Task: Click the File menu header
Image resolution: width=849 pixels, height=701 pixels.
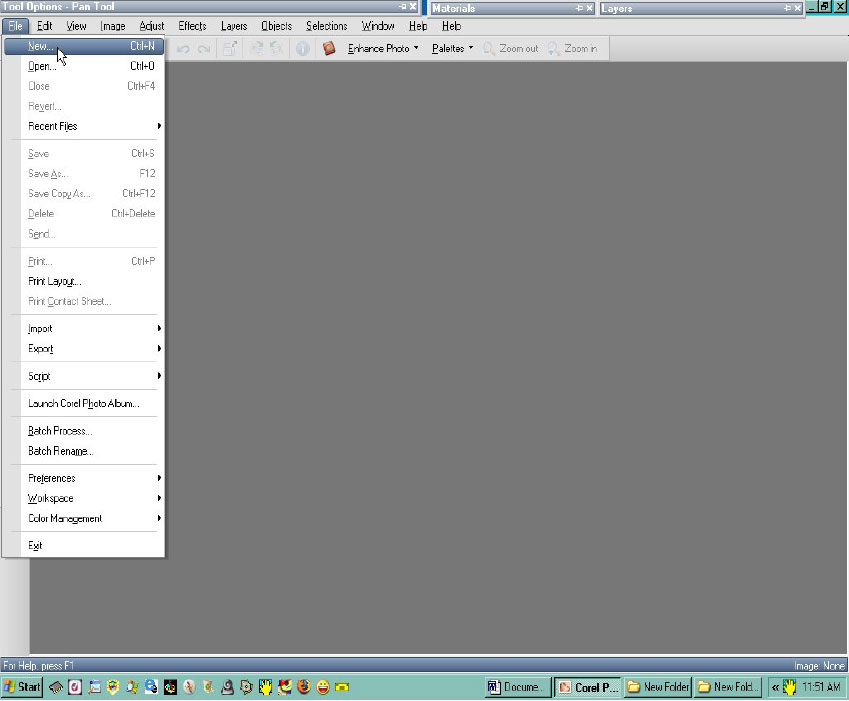Action: click(15, 26)
